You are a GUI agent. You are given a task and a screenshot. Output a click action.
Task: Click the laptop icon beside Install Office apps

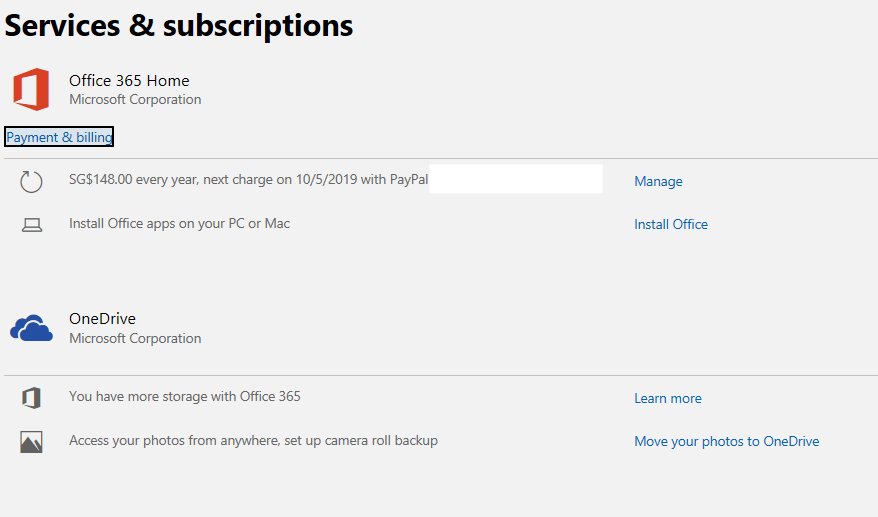click(x=32, y=225)
